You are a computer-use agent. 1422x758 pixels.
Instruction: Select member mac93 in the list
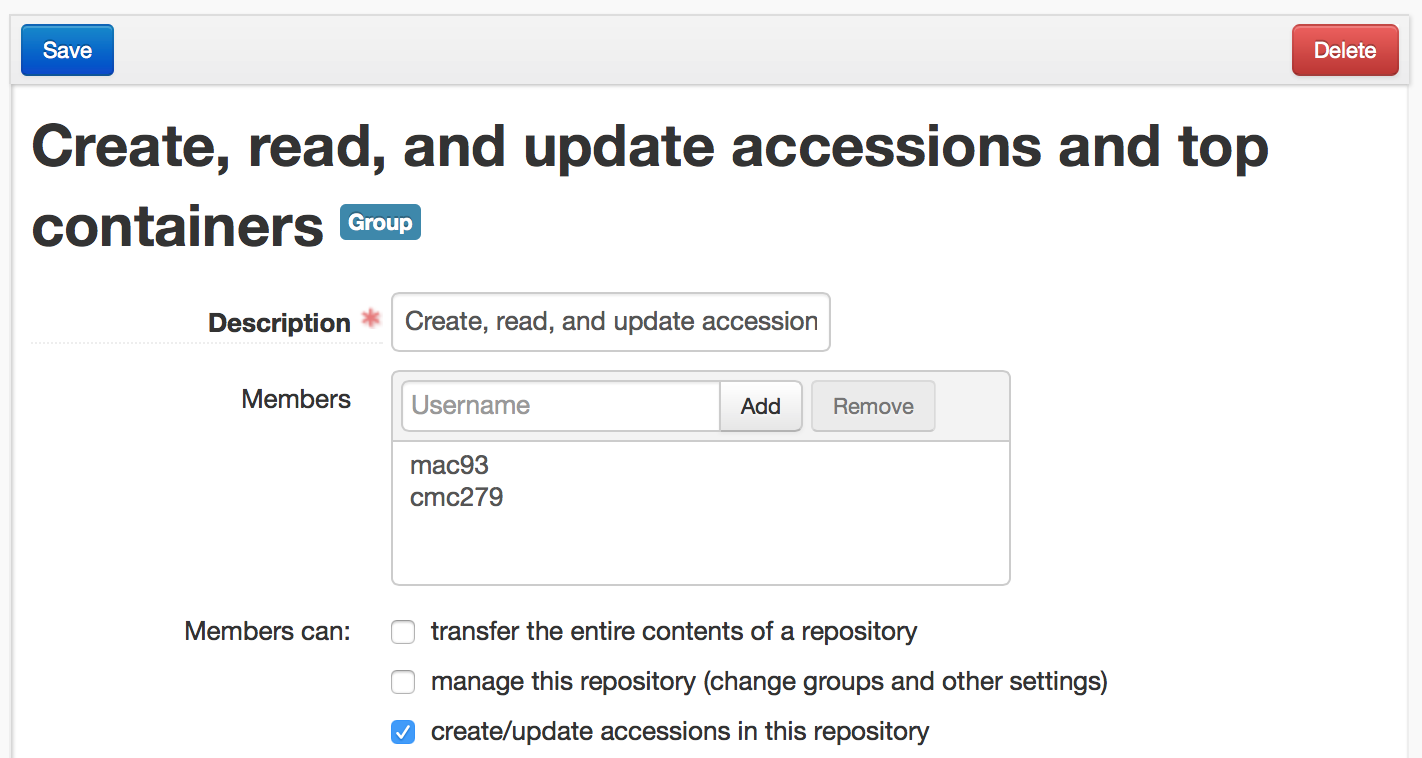point(449,465)
